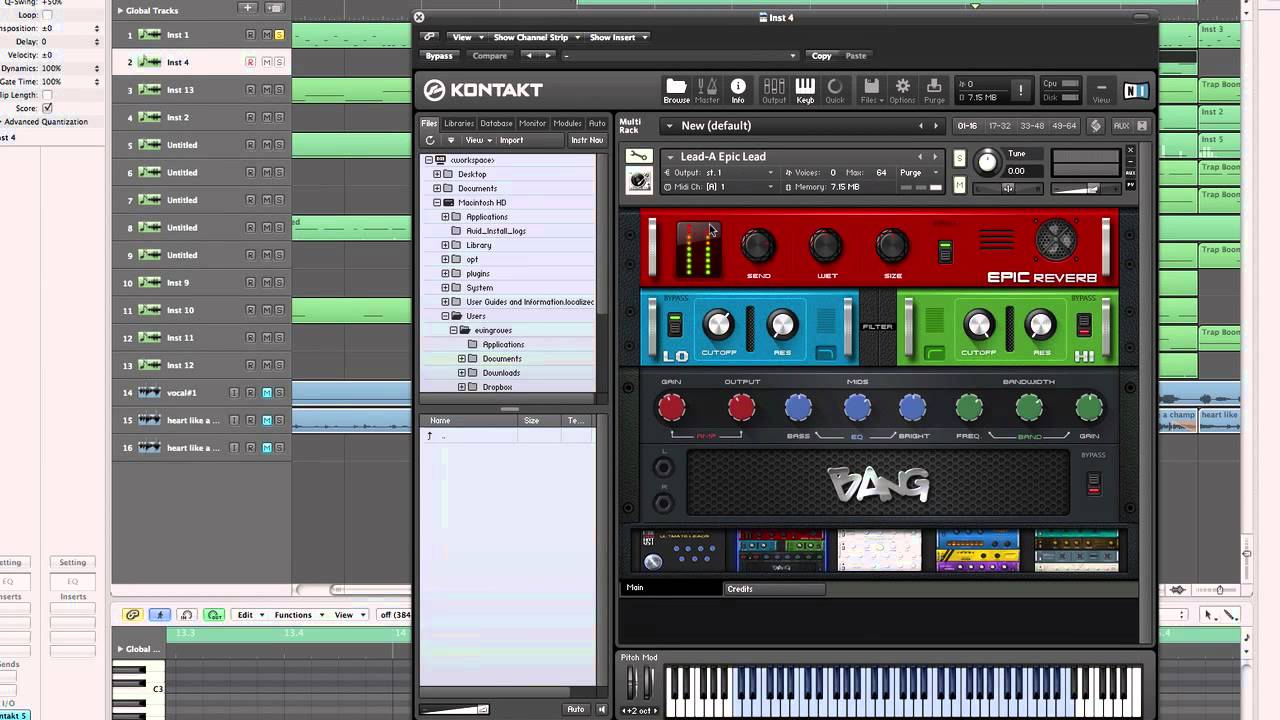Click the panic exclamation button
The width and height of the screenshot is (1280, 720).
coord(1021,90)
